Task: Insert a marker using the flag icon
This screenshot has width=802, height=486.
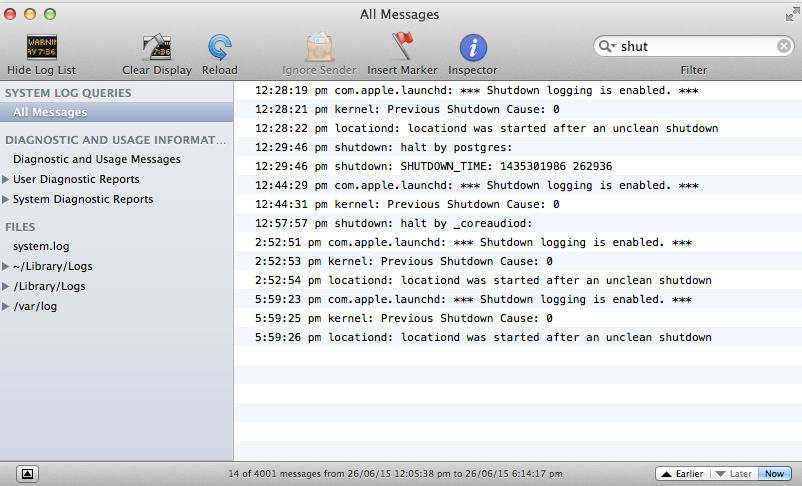Action: [402, 46]
